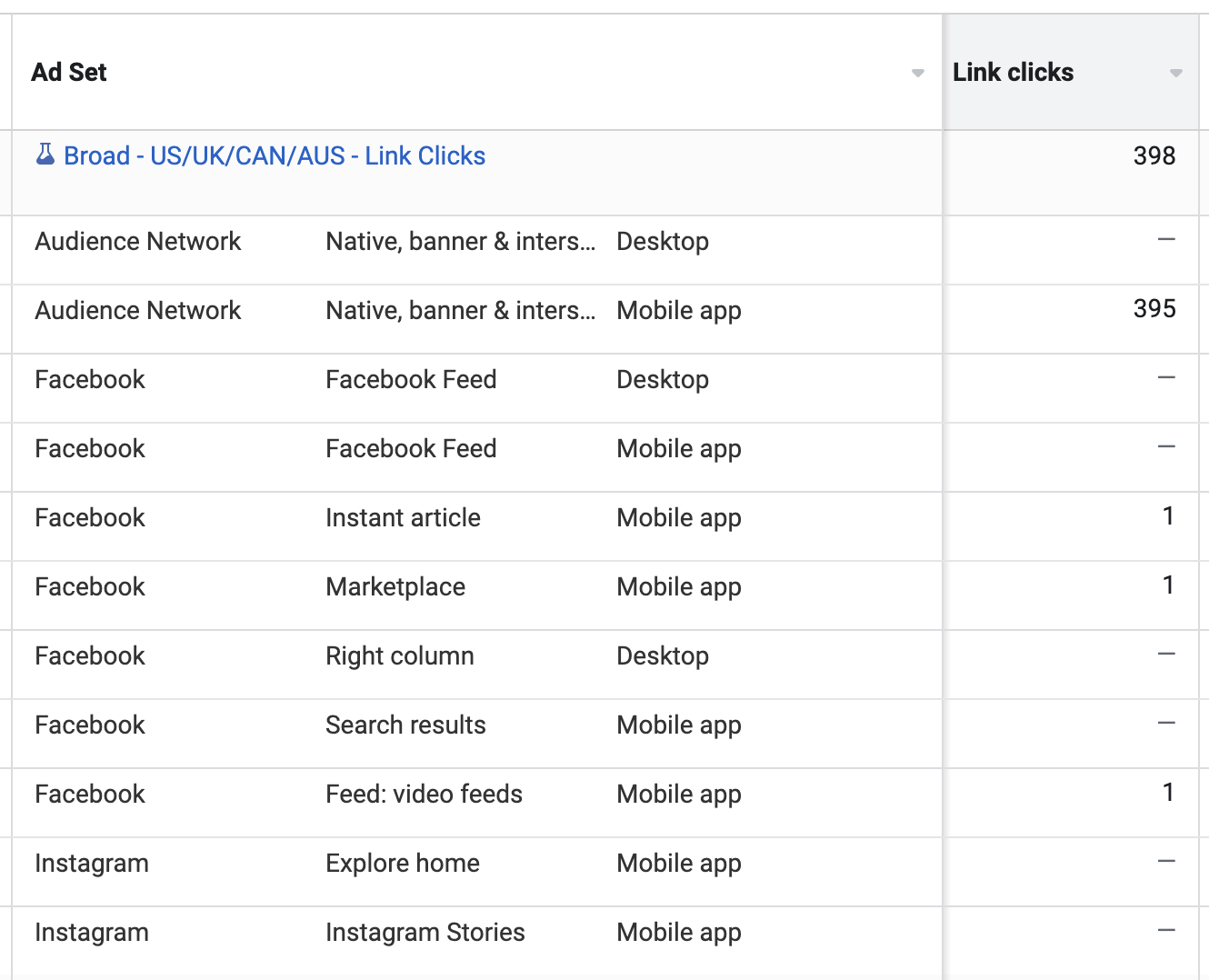This screenshot has width=1209, height=980.
Task: Click the flask experiment icon beside Broad ad set
Action: (45, 155)
